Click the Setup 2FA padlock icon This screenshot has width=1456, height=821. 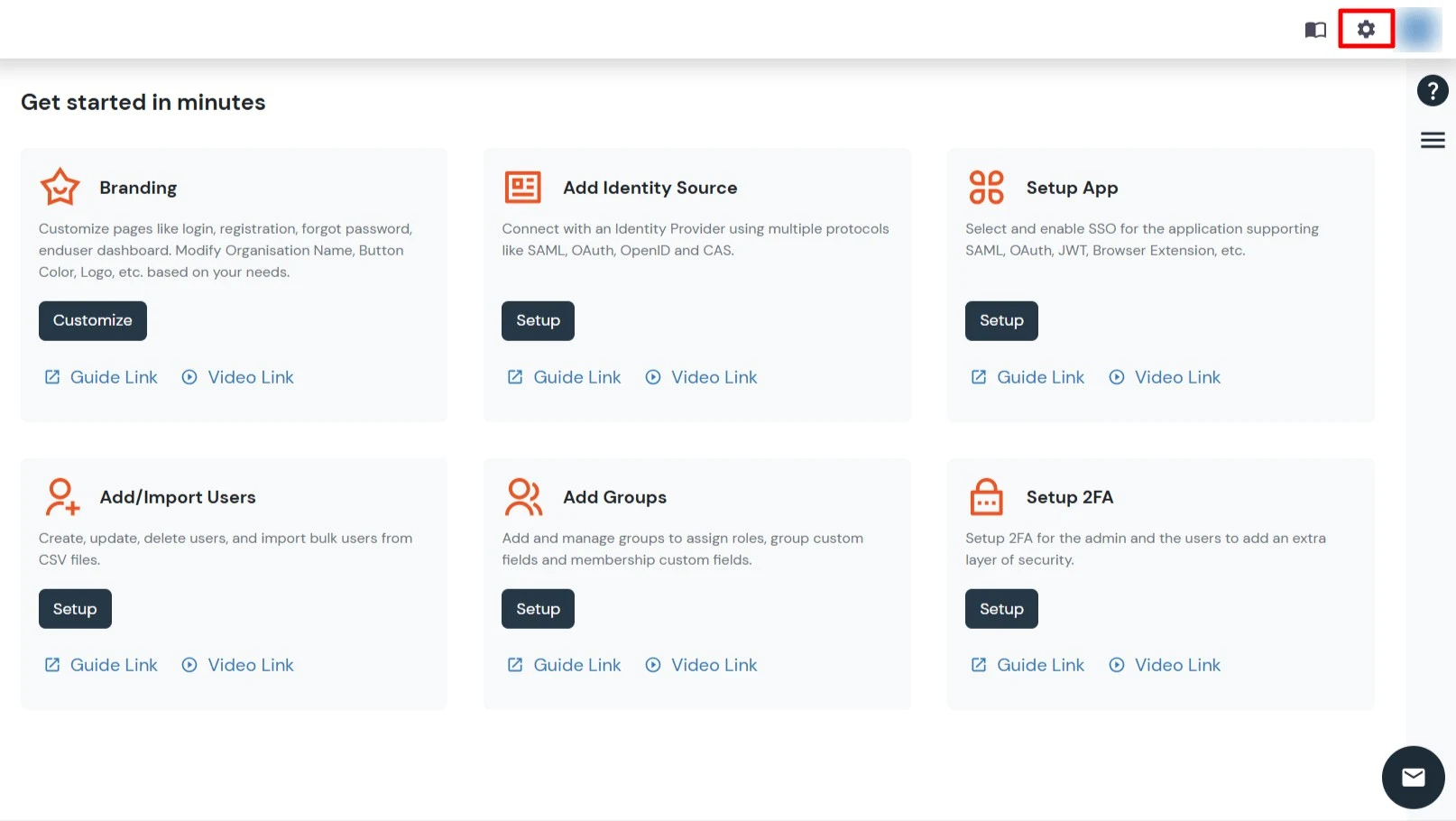click(986, 496)
